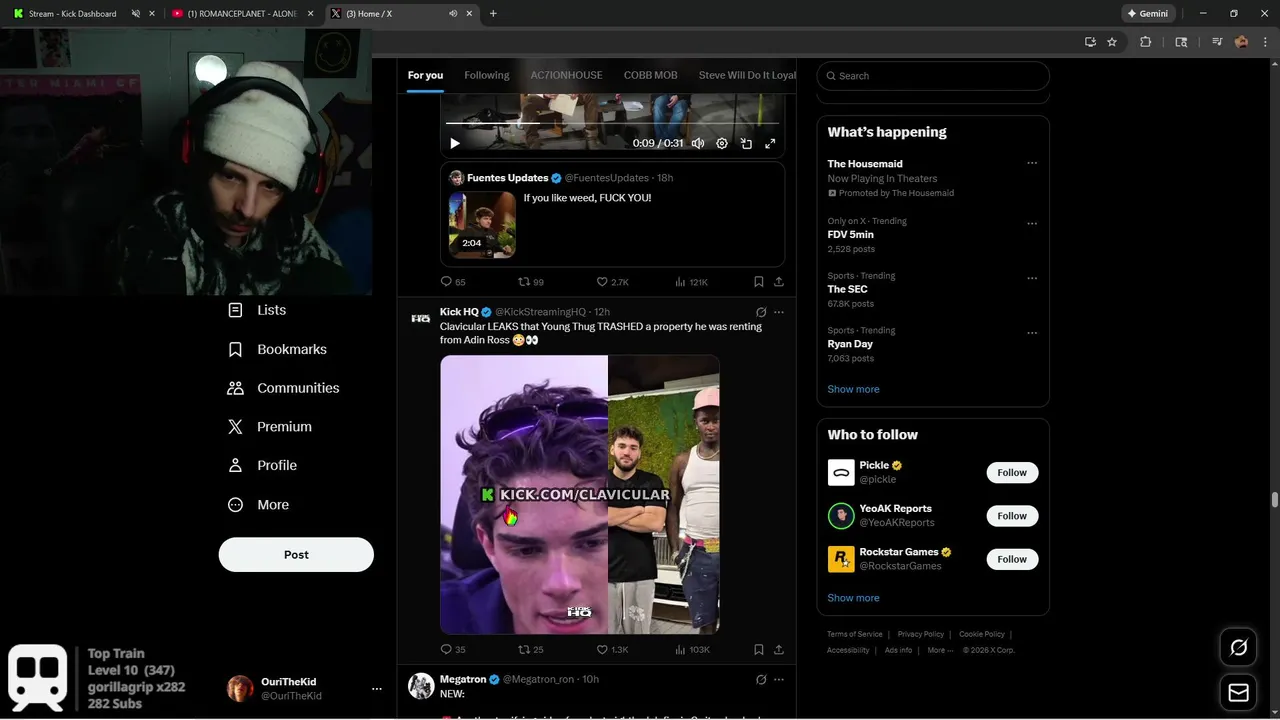Play the video at top of feed
1280x720 pixels.
click(x=454, y=143)
